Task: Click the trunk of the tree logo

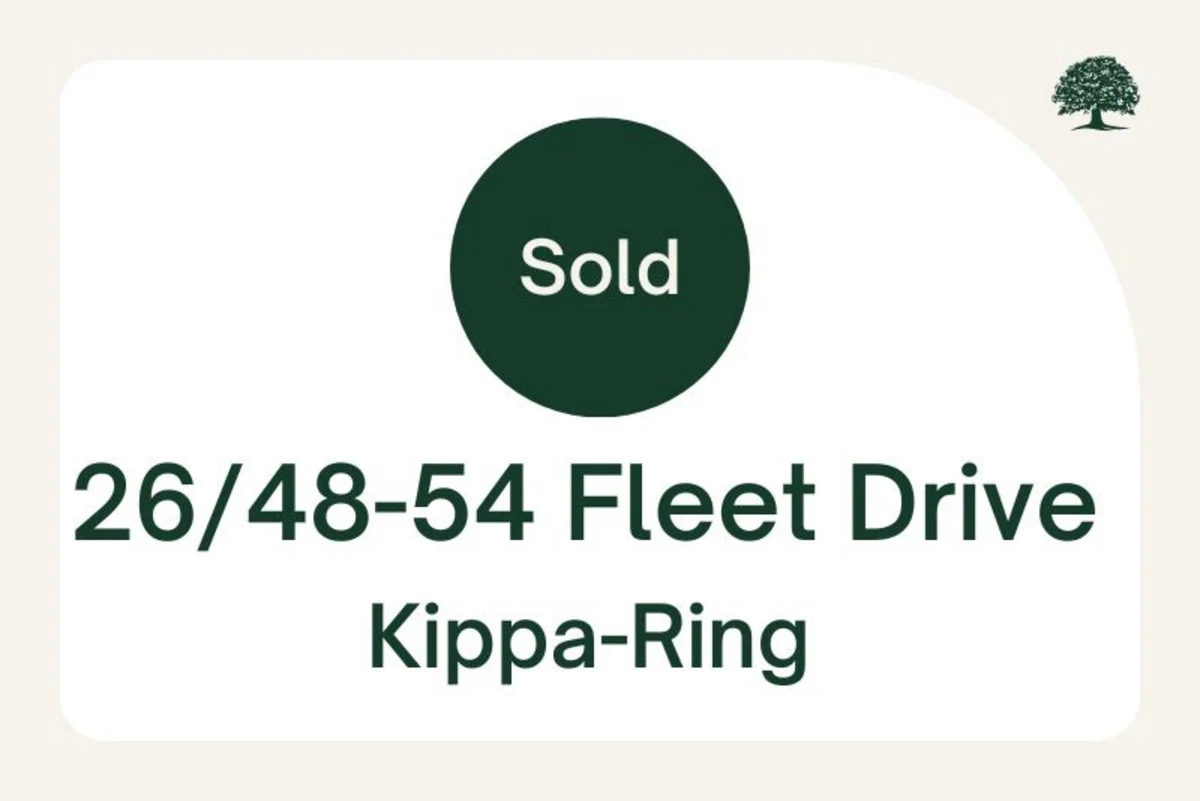Action: [x=1097, y=118]
